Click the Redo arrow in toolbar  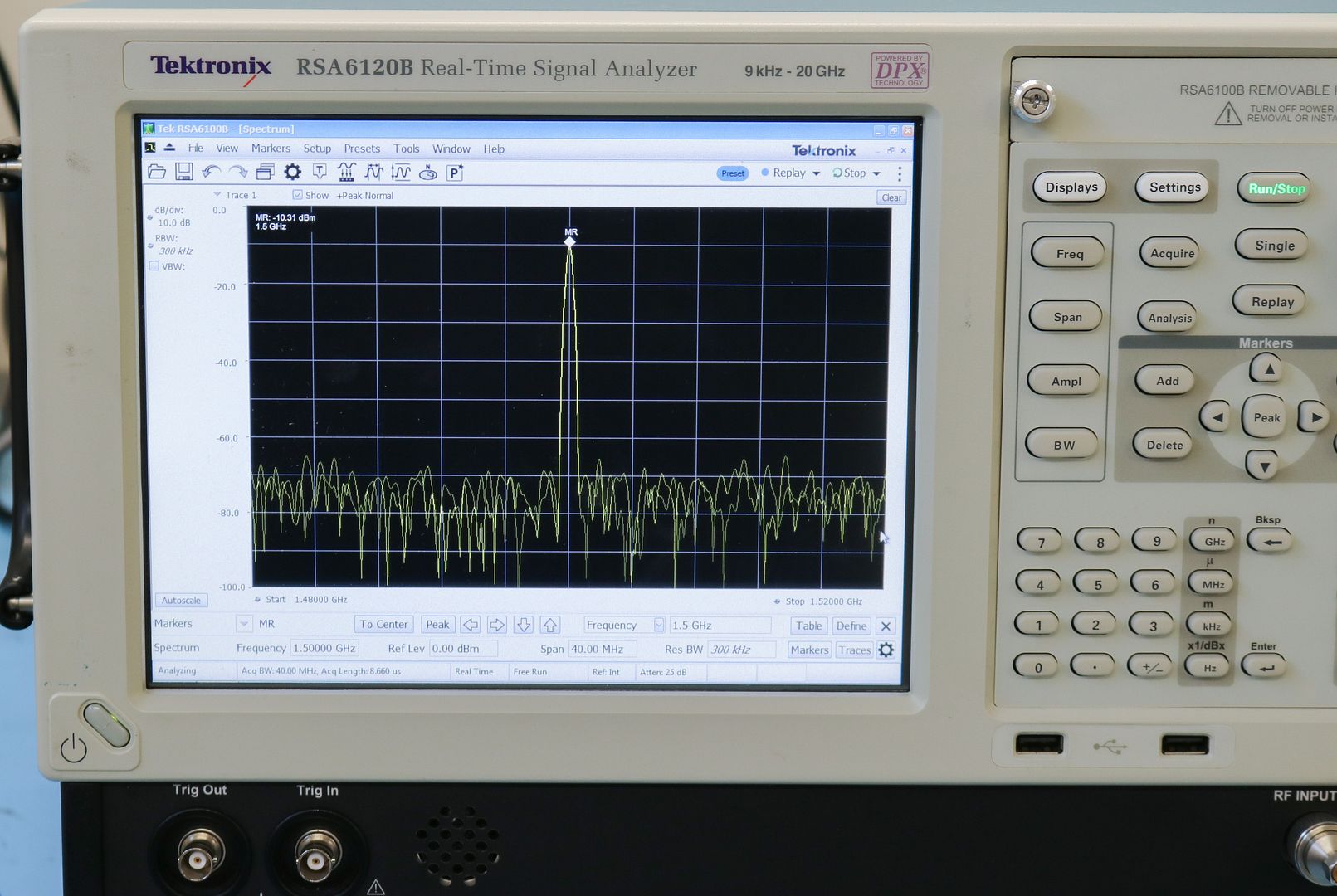238,172
